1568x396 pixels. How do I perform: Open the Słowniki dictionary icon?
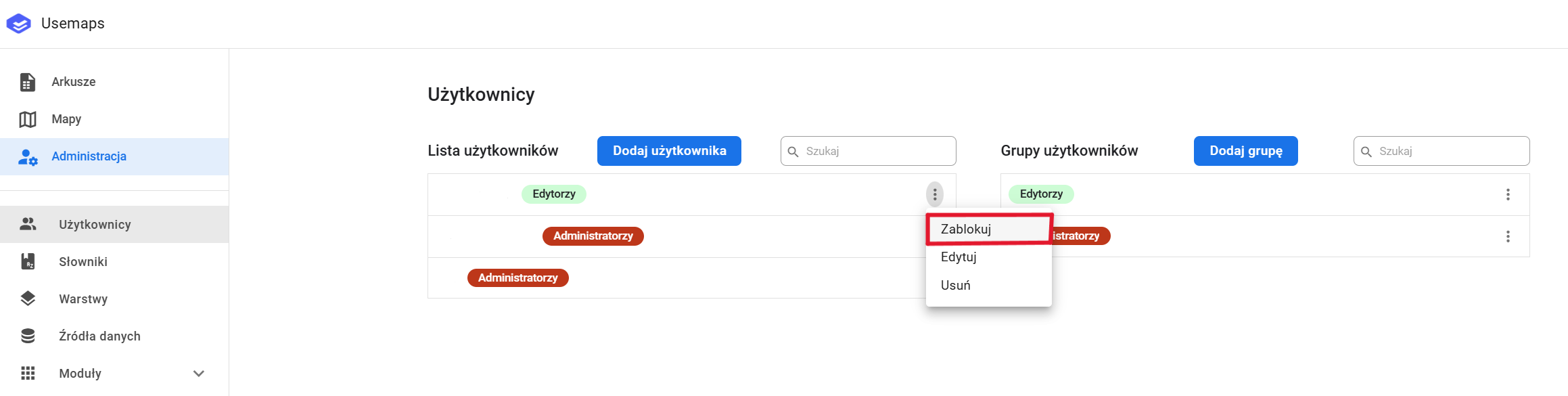point(28,261)
